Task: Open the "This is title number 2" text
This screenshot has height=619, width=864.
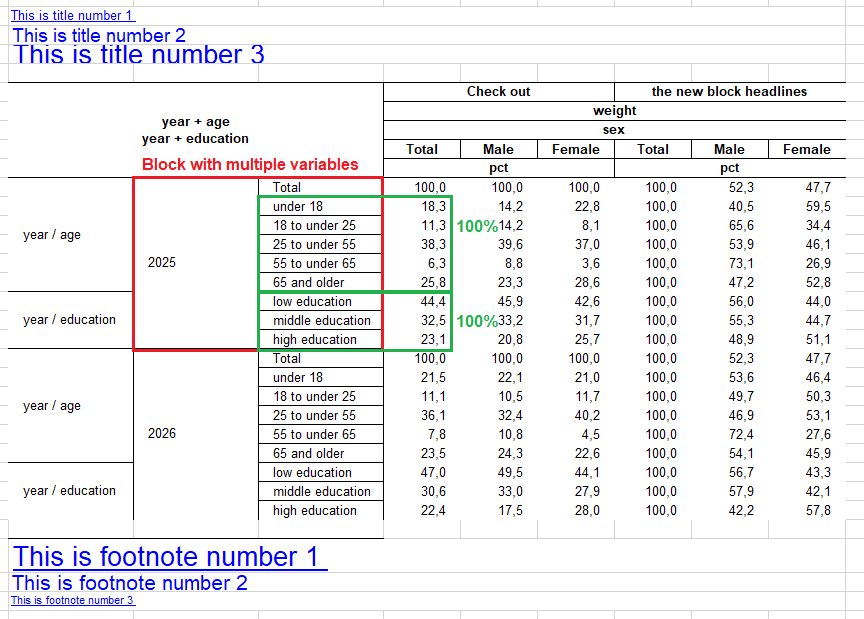Action: 99,36
